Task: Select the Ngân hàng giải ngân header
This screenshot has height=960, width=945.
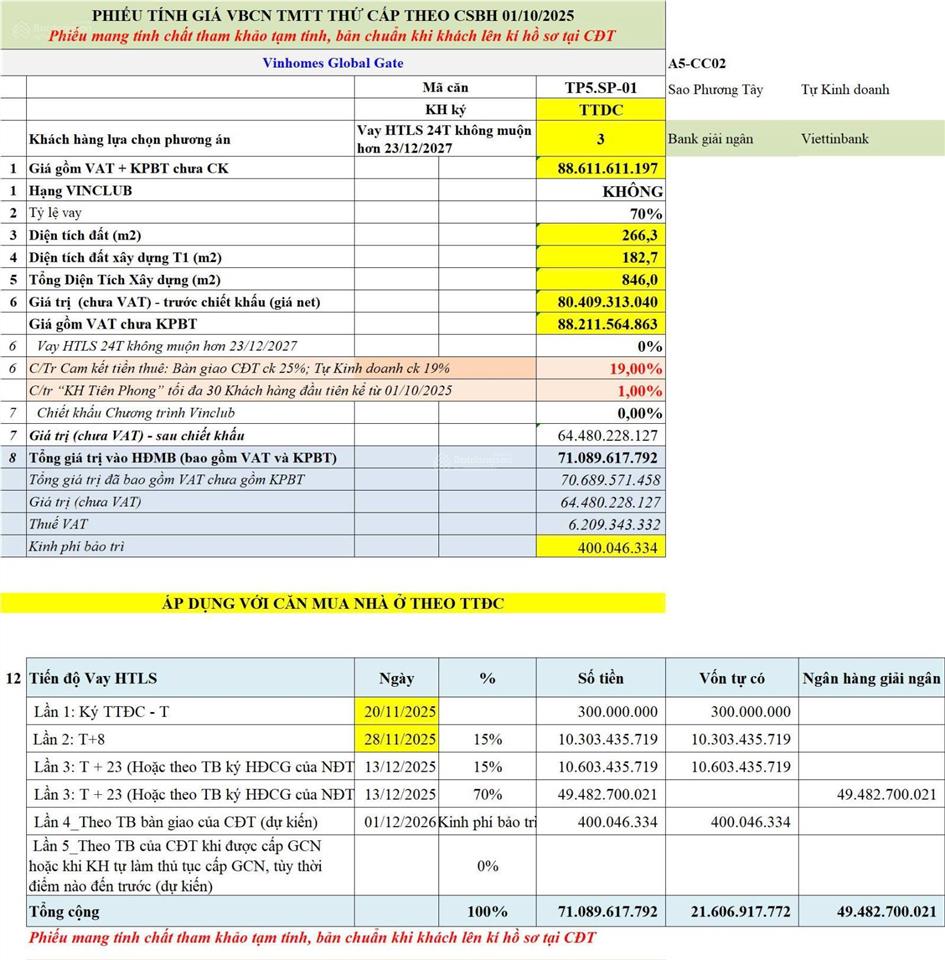Action: tap(871, 678)
